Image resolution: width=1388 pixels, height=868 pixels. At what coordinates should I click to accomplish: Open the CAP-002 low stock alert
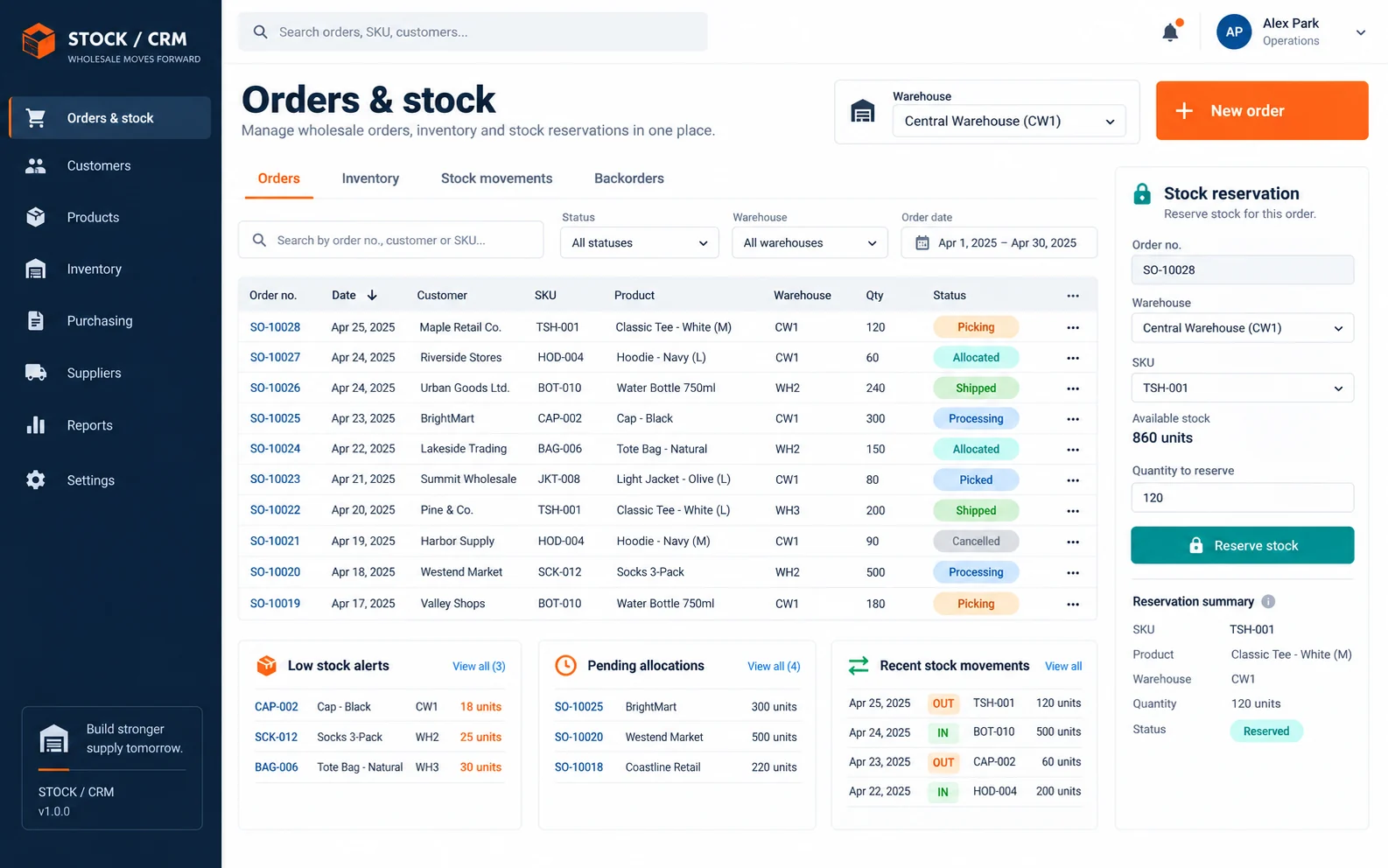[x=277, y=707]
